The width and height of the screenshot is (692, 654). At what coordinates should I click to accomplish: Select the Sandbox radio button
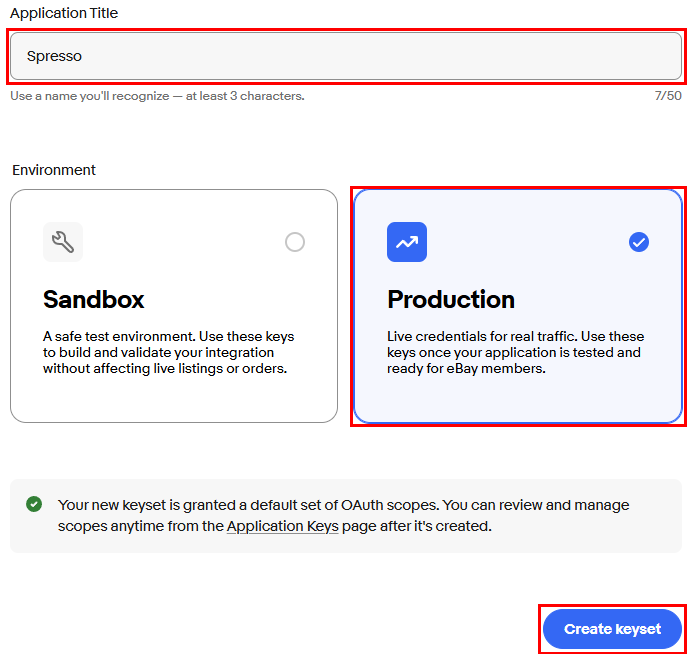pos(295,242)
